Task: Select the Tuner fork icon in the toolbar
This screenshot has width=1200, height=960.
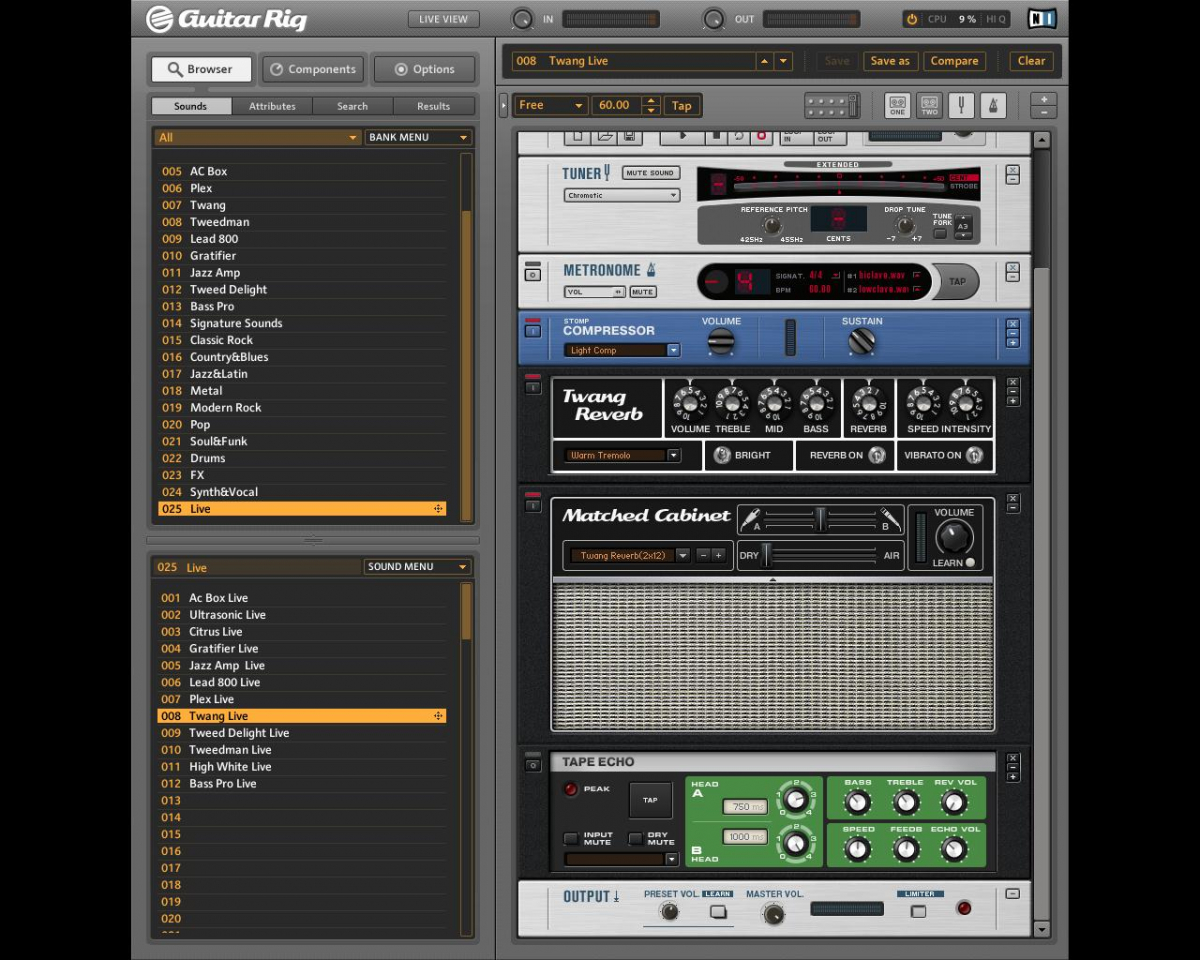Action: (961, 105)
